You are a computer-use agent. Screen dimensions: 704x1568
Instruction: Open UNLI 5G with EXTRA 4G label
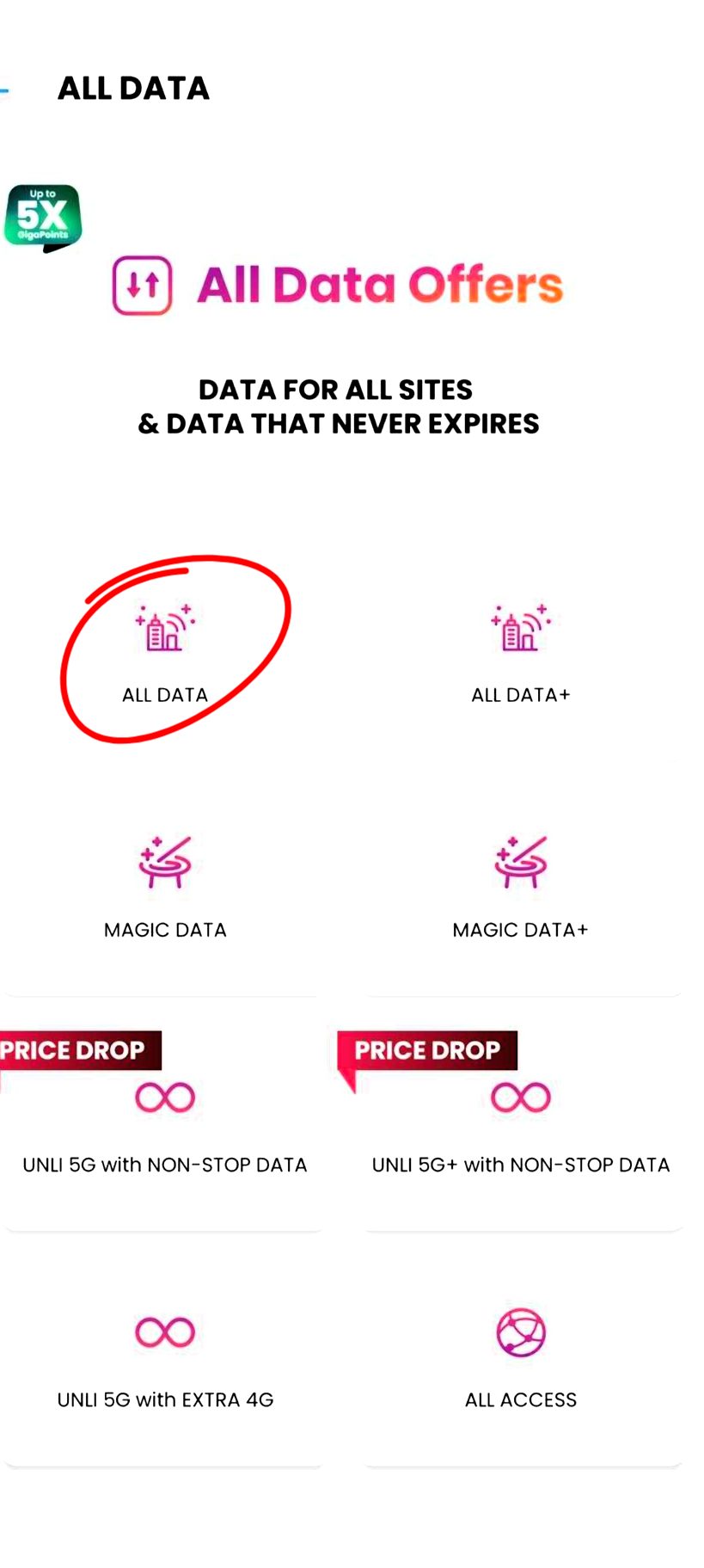tap(165, 1399)
